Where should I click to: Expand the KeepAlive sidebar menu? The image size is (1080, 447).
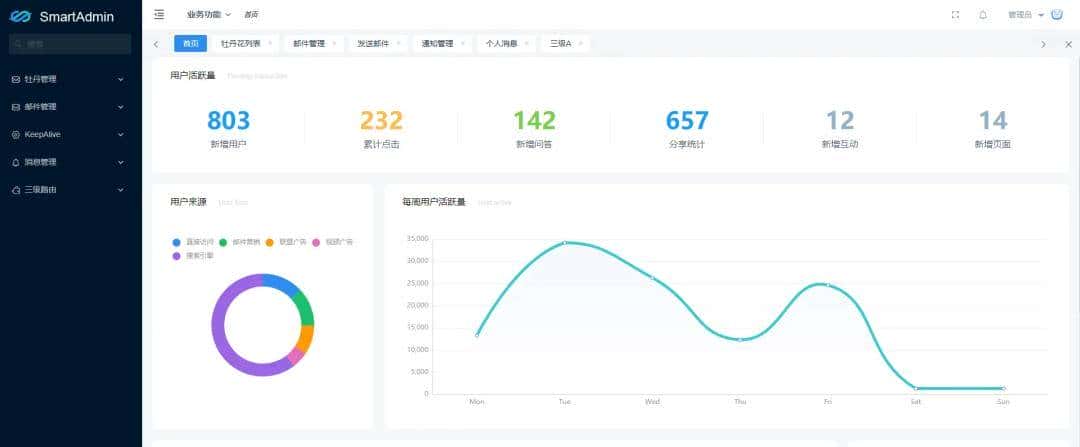point(71,134)
